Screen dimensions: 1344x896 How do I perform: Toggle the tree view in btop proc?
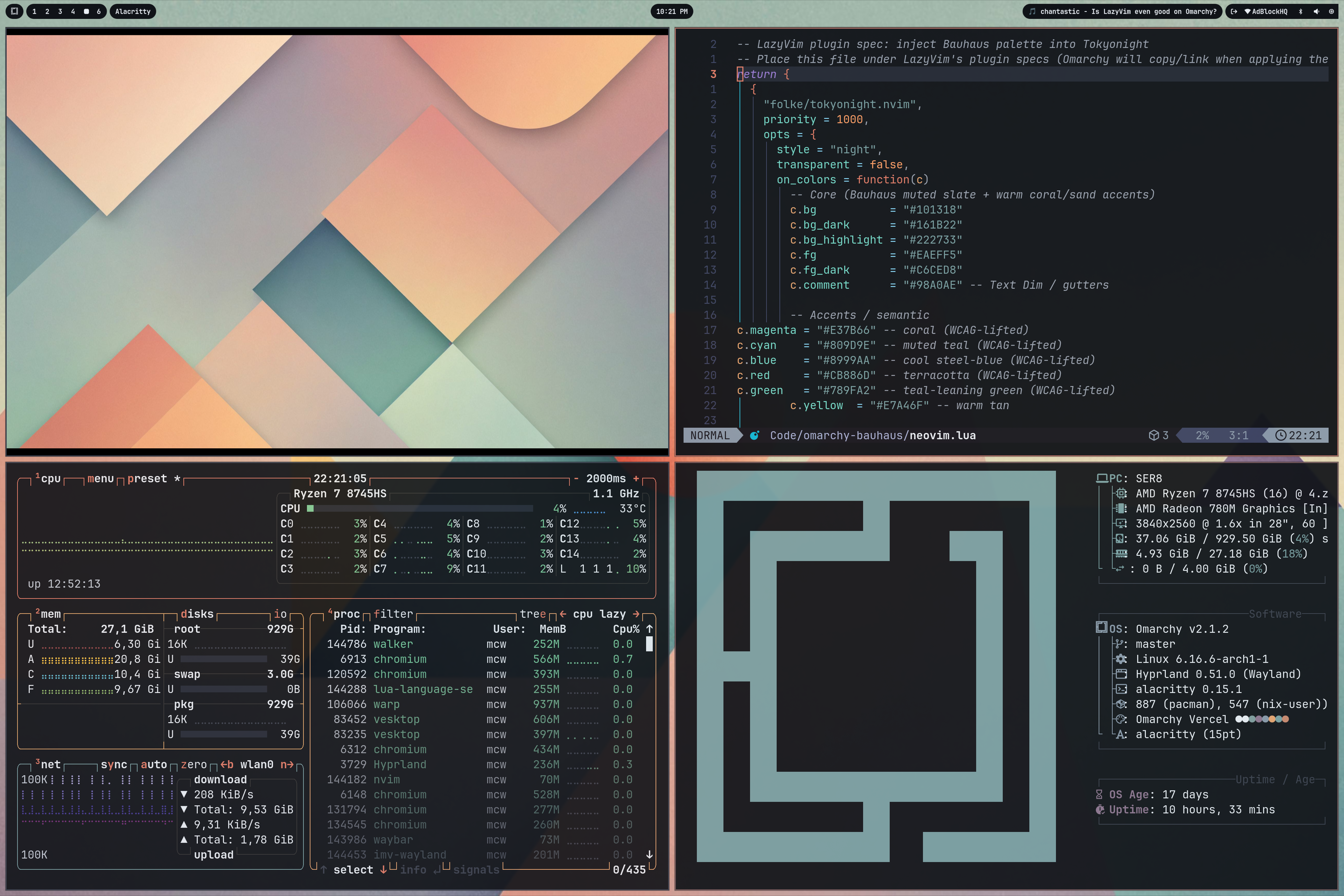click(x=533, y=614)
